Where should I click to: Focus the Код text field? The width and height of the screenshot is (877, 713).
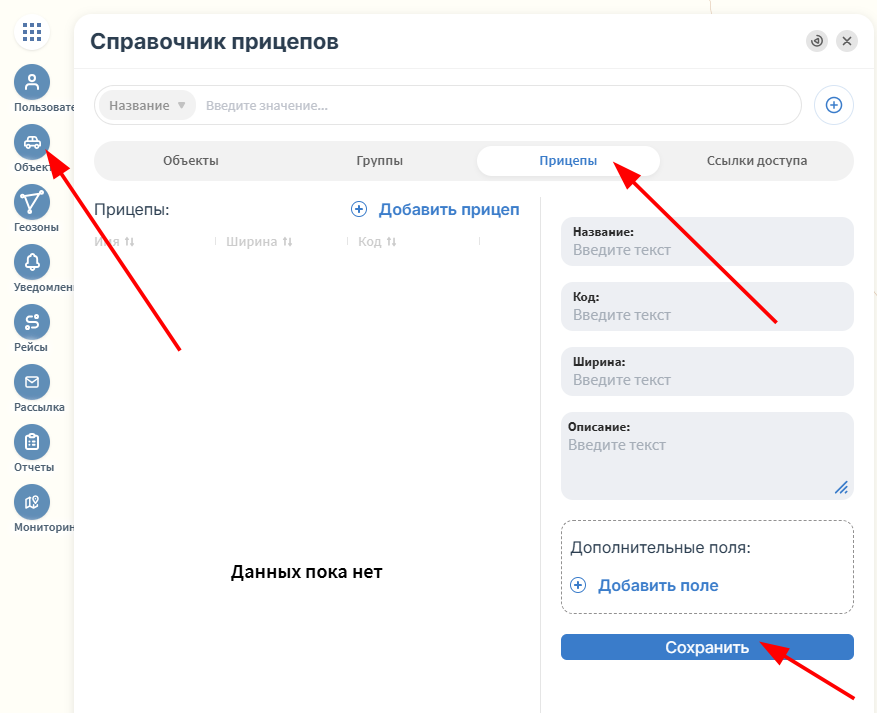coord(707,306)
